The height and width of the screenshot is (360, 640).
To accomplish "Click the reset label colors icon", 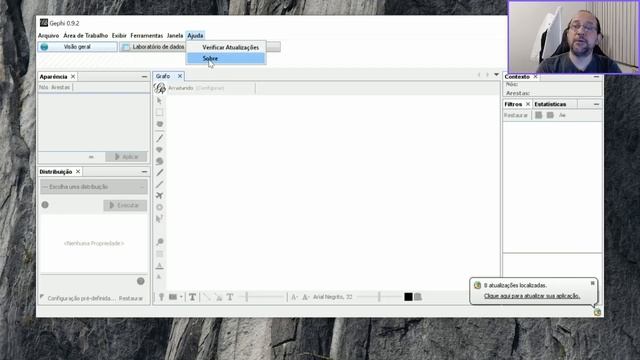I will click(x=160, y=266).
